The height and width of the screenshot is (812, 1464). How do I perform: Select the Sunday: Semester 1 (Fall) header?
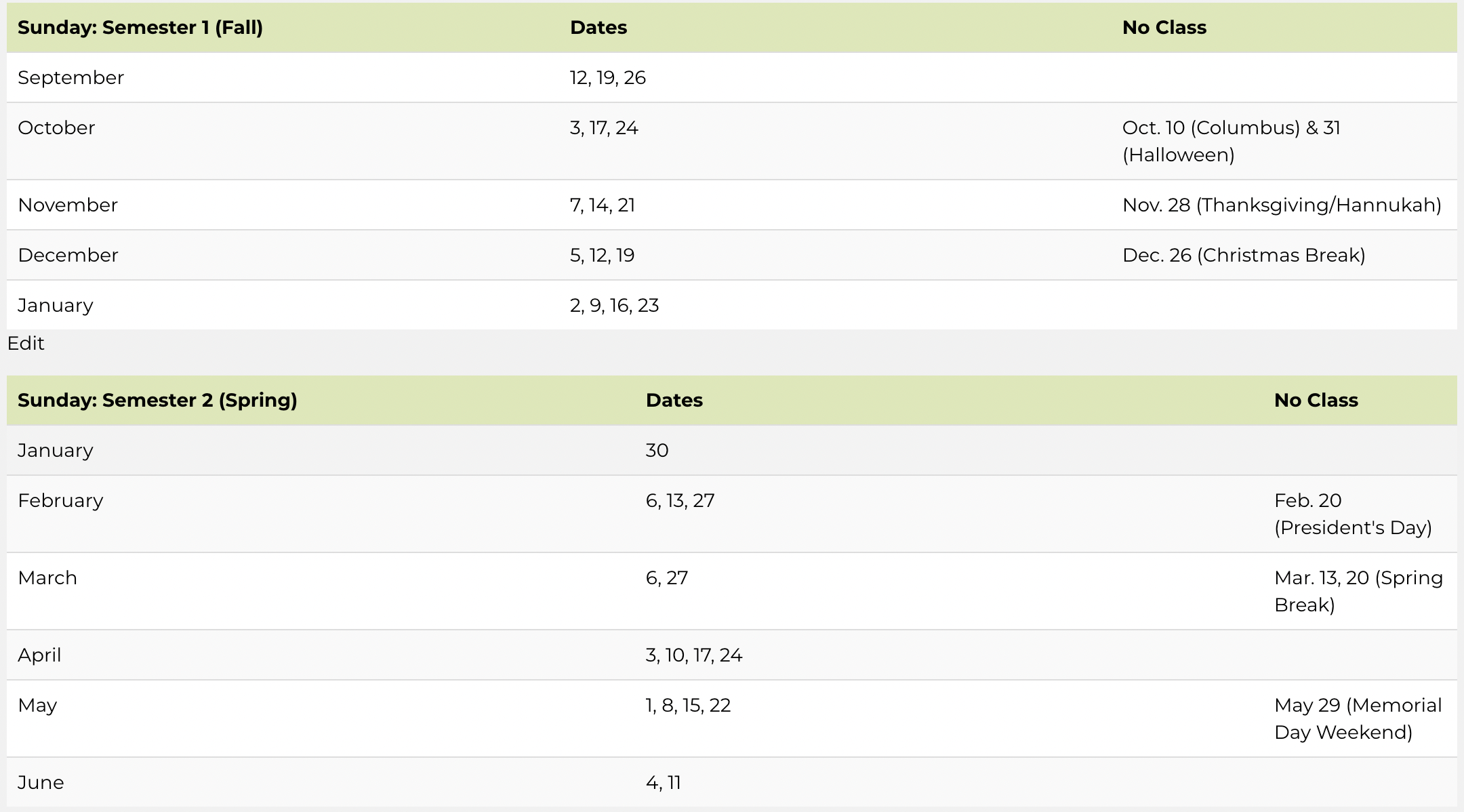click(x=140, y=28)
